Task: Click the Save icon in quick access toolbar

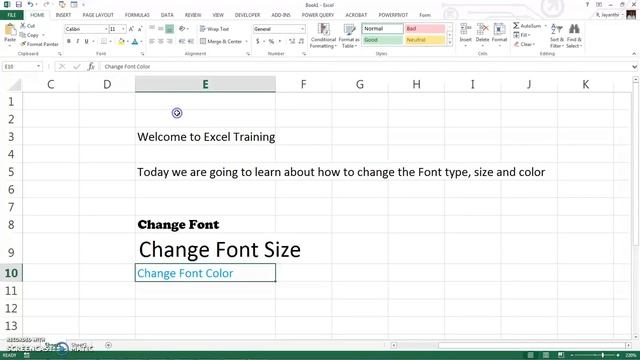Action: pos(19,4)
